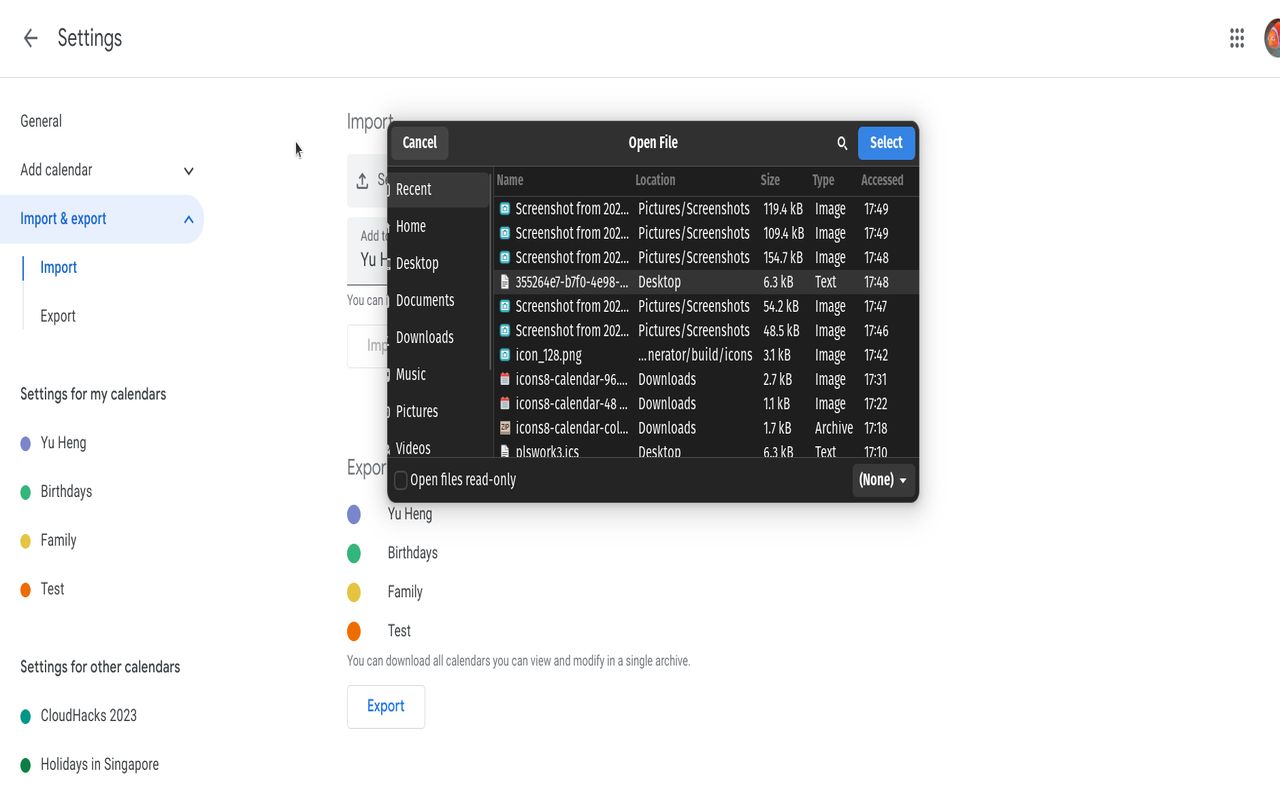Select the file named 355264e7-b7f0-4e98
This screenshot has width=1280, height=800.
click(x=572, y=282)
